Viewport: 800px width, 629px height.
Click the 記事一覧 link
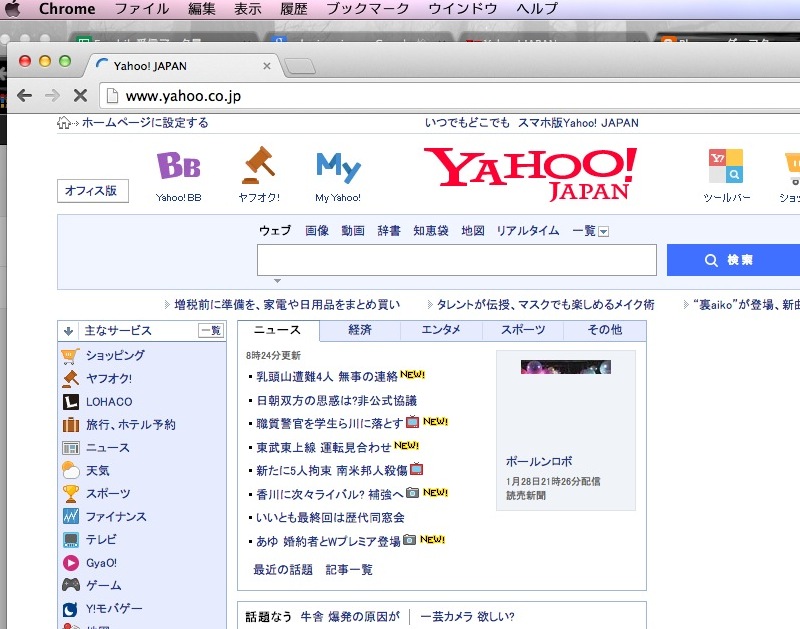pos(349,570)
